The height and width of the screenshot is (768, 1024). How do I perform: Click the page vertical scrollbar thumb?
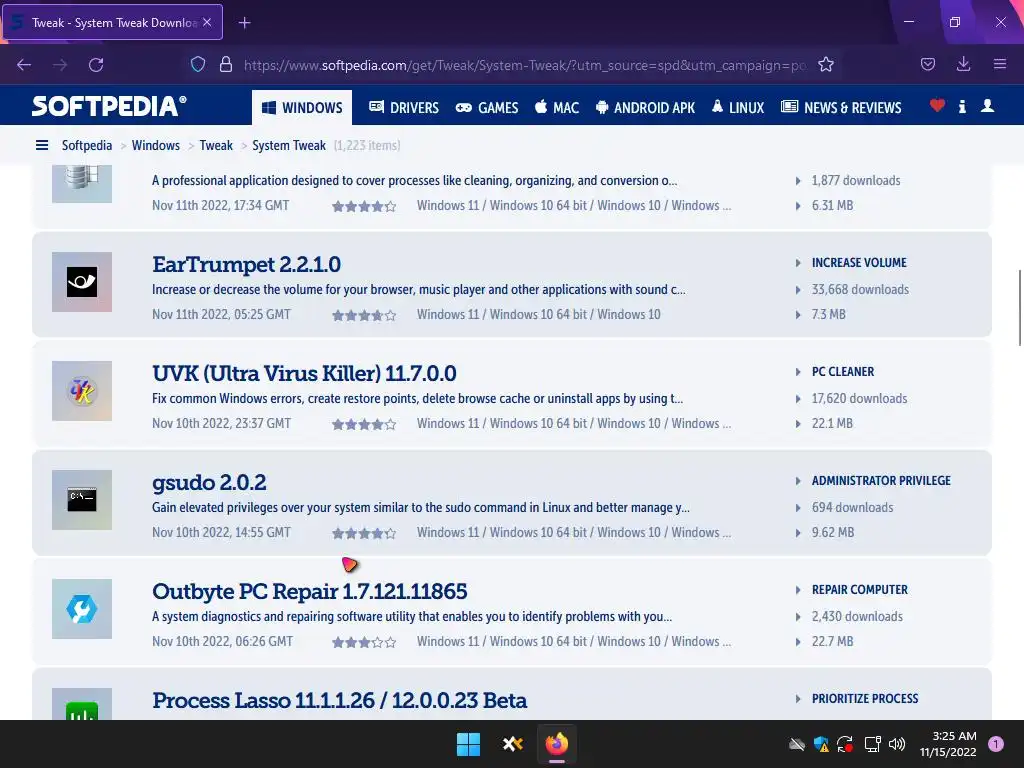1019,307
